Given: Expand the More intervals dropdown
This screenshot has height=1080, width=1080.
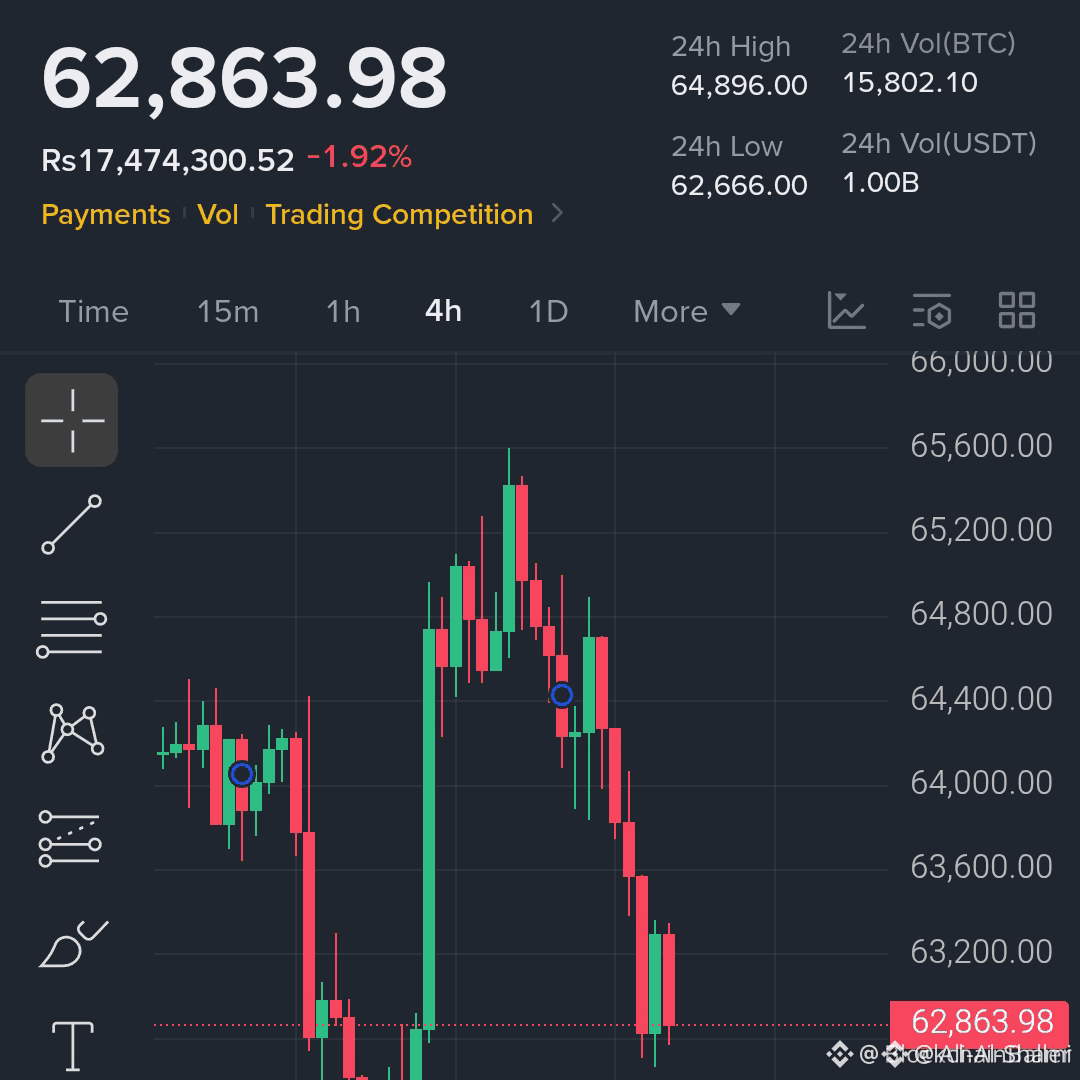Looking at the screenshot, I should click(x=687, y=311).
